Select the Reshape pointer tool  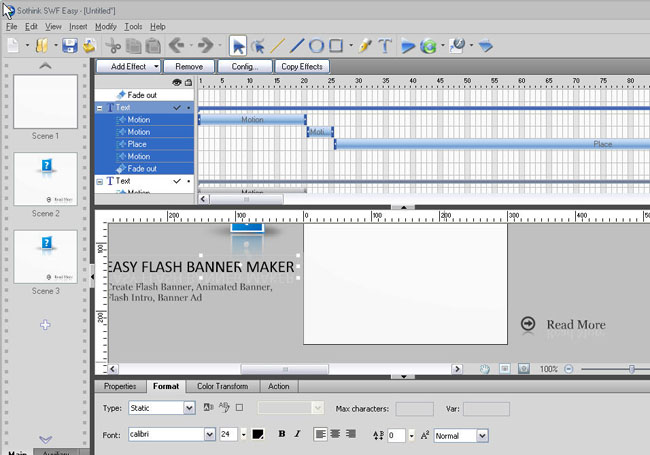(258, 46)
